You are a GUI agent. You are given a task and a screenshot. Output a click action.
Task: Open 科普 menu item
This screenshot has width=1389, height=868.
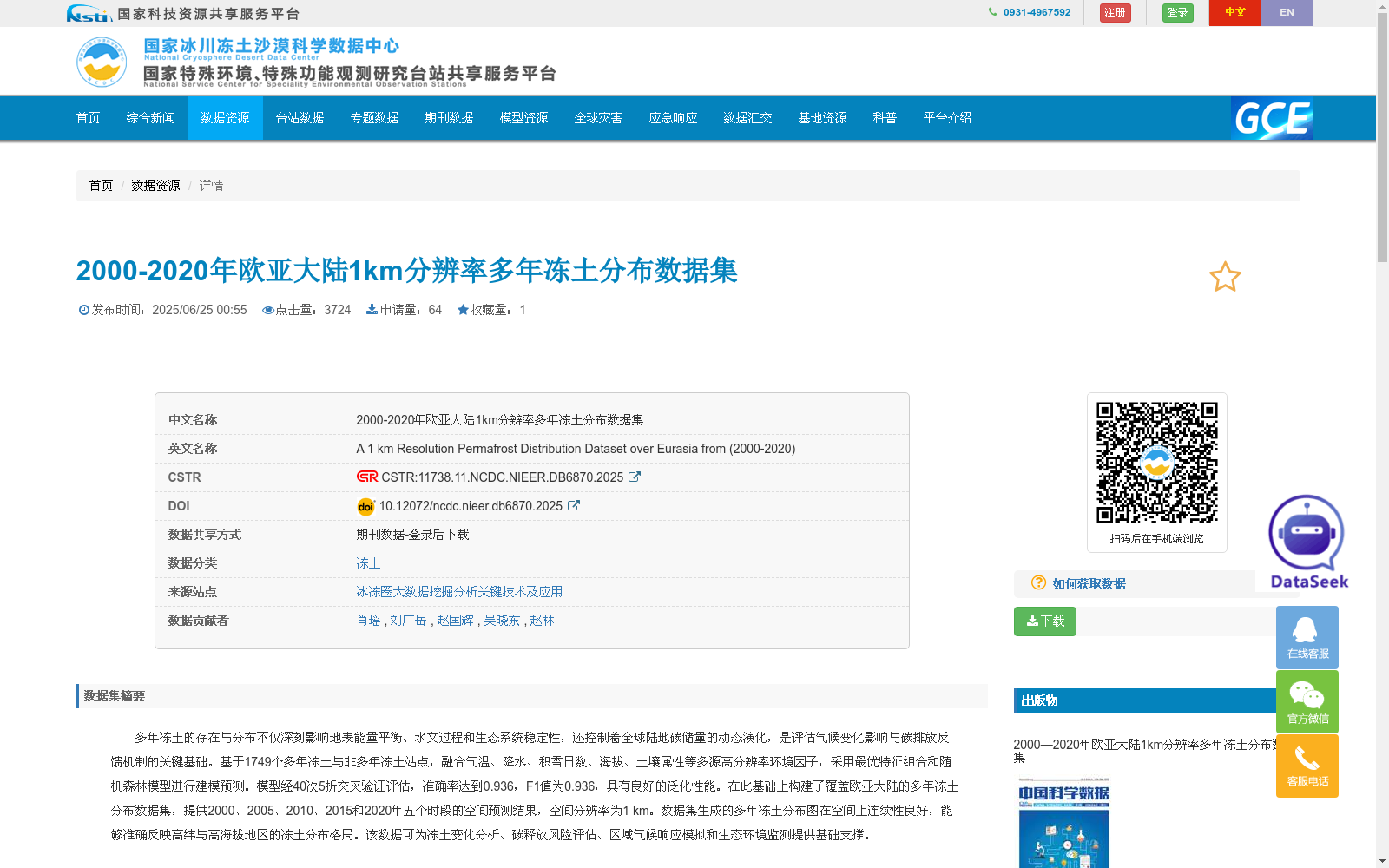(x=885, y=118)
